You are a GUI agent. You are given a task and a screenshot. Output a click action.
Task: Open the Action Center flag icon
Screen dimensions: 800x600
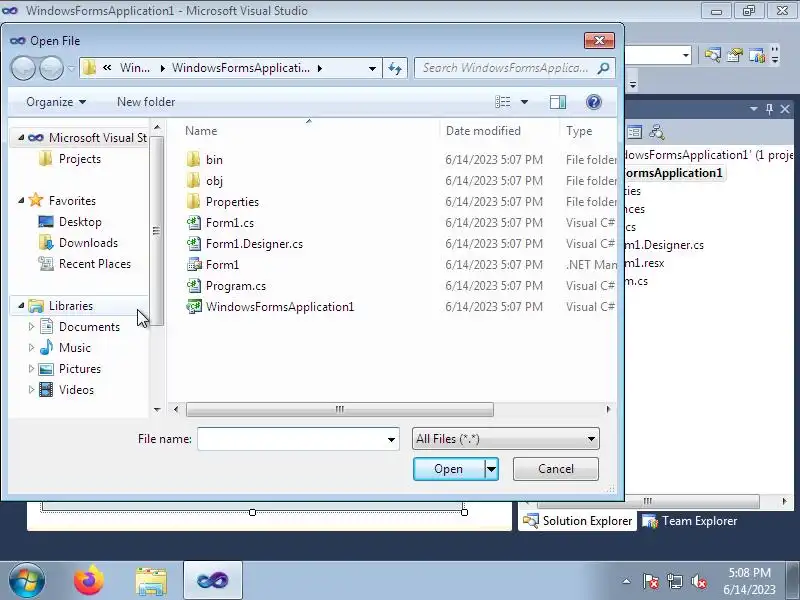coord(650,581)
